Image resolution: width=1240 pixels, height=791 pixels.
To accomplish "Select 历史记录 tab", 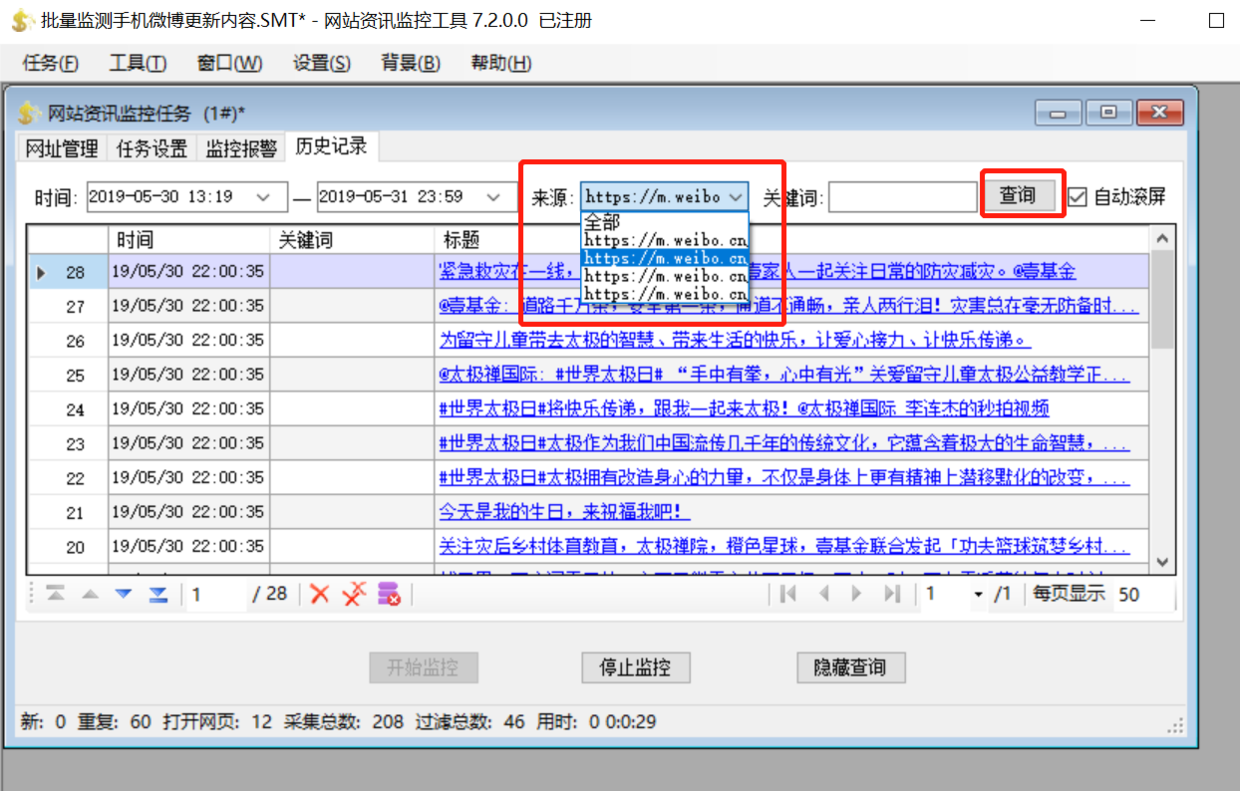I will coord(331,147).
